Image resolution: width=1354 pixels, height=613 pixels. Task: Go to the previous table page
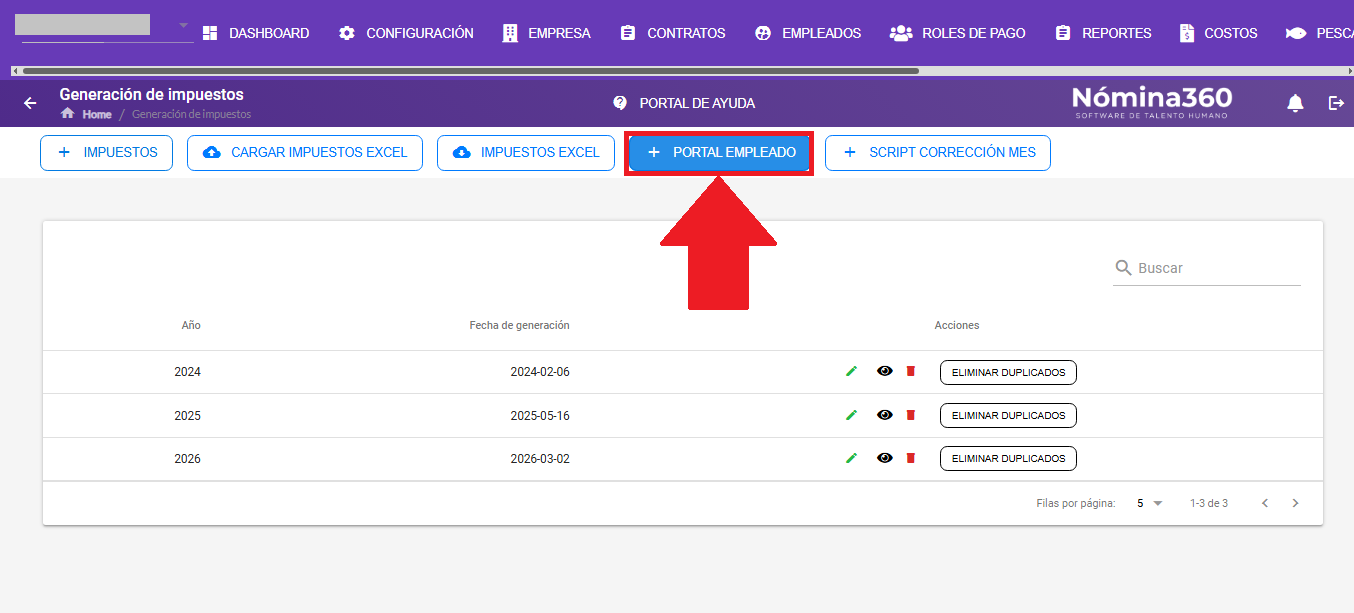pyautogui.click(x=1265, y=503)
